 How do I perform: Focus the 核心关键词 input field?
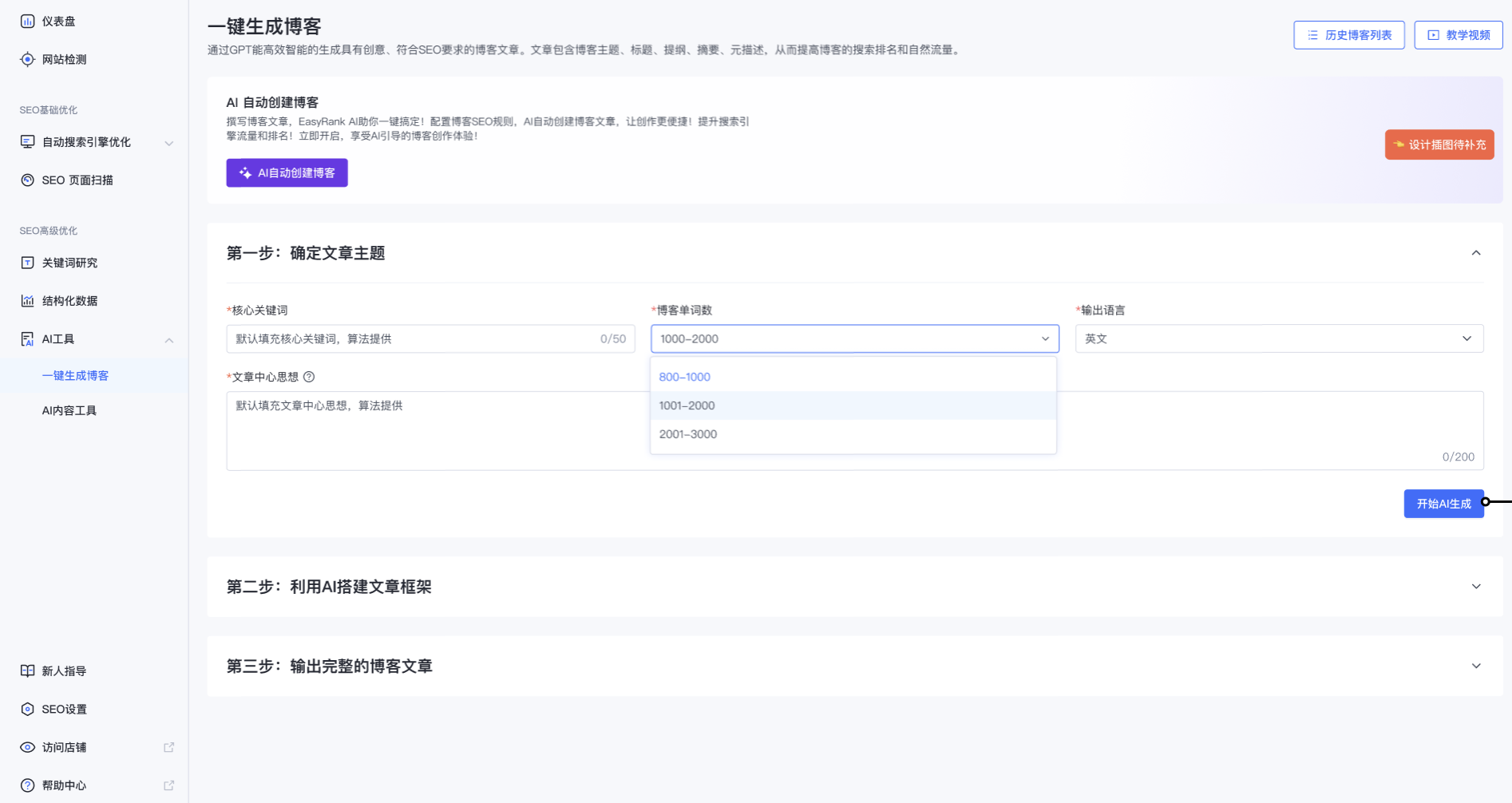[x=431, y=338]
